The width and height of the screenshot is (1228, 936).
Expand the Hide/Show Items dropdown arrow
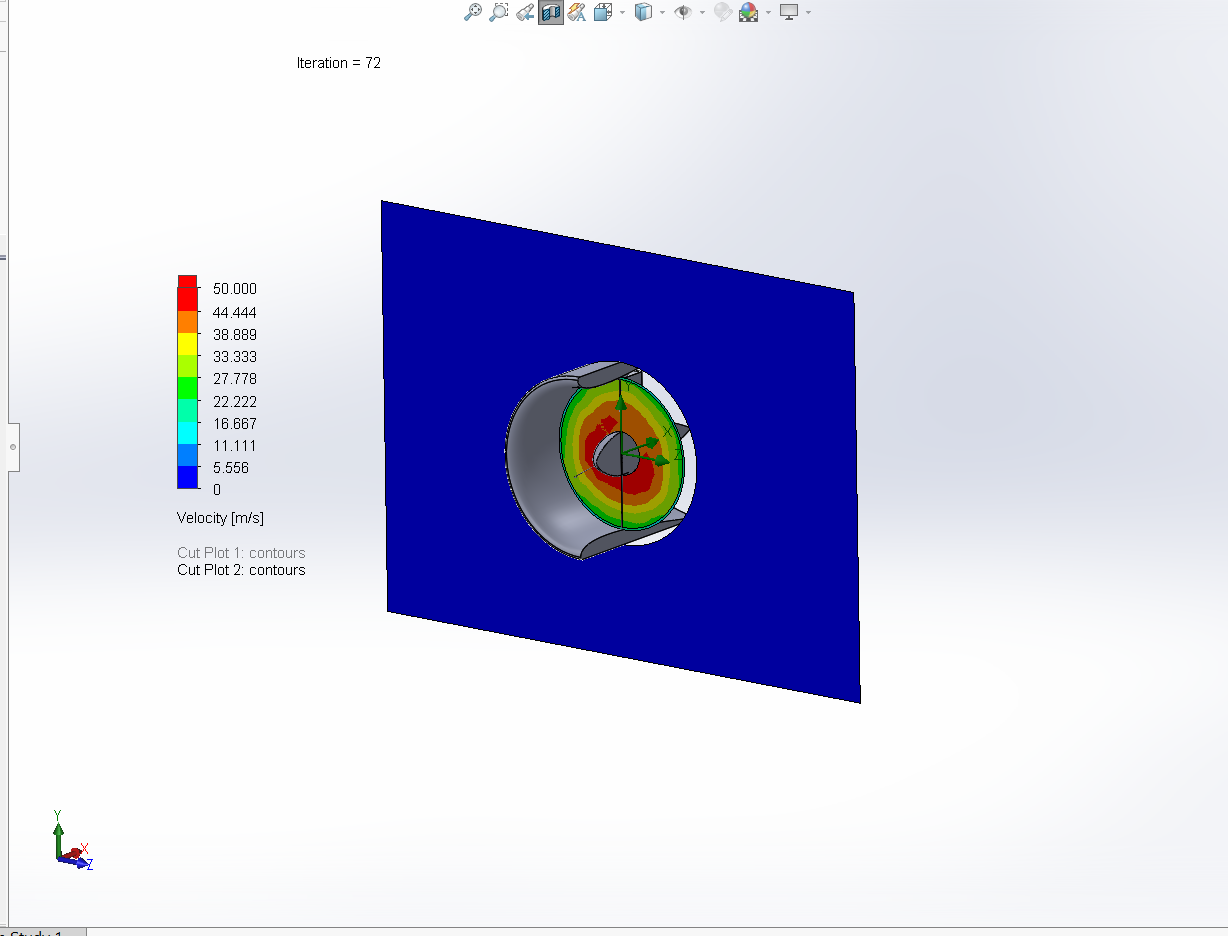pos(702,13)
